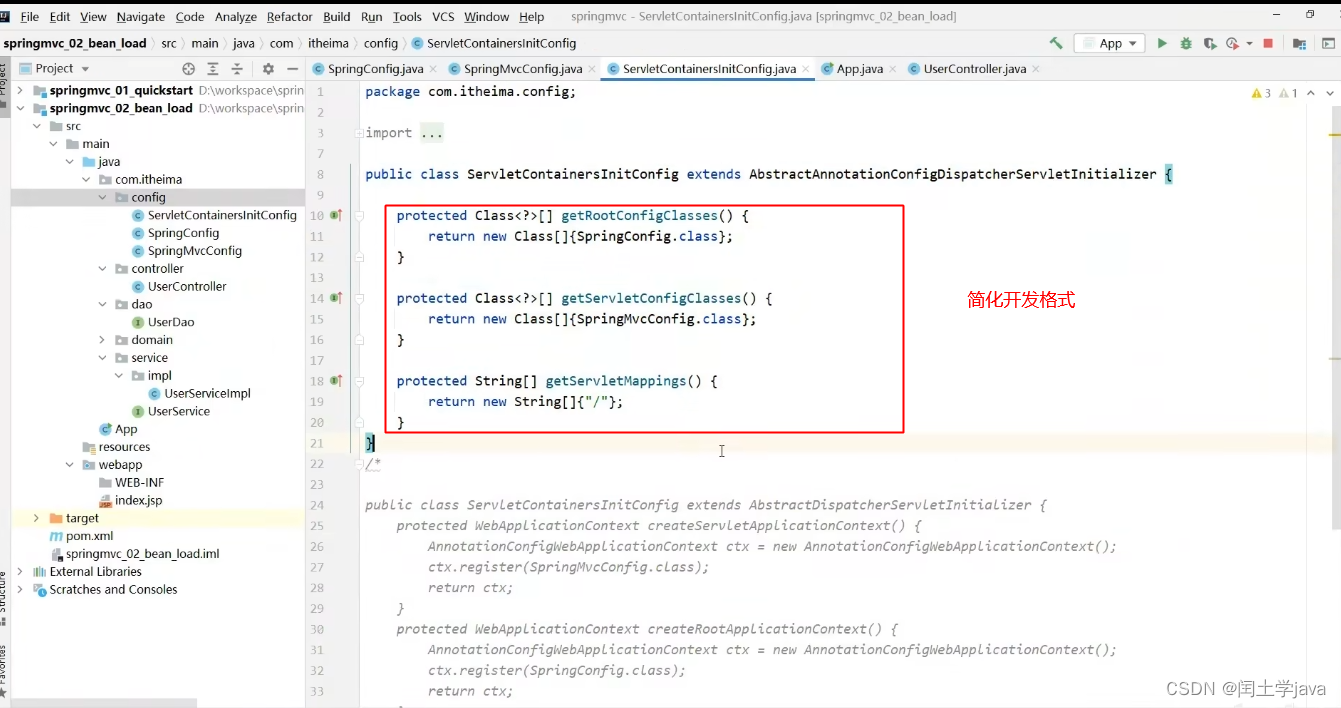Hide the Project tool window
The image size is (1341, 708).
(292, 69)
